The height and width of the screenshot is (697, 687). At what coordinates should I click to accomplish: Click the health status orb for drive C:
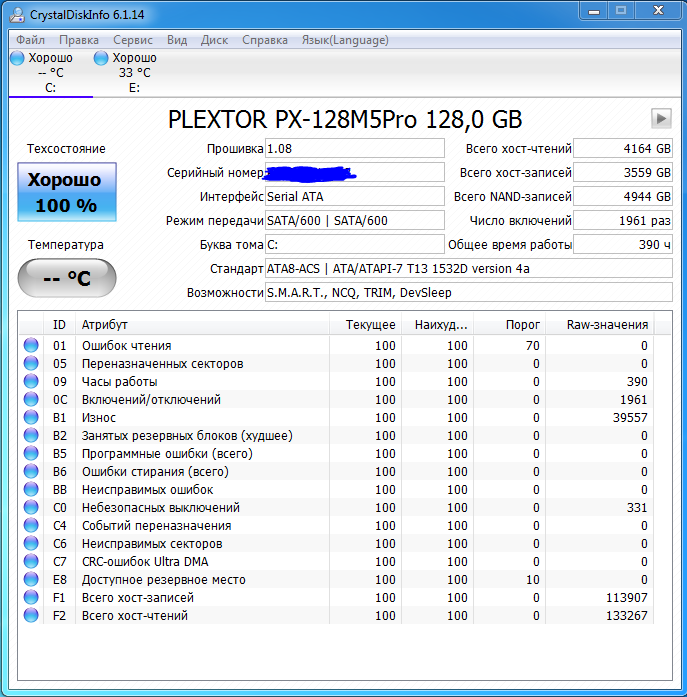point(17,58)
